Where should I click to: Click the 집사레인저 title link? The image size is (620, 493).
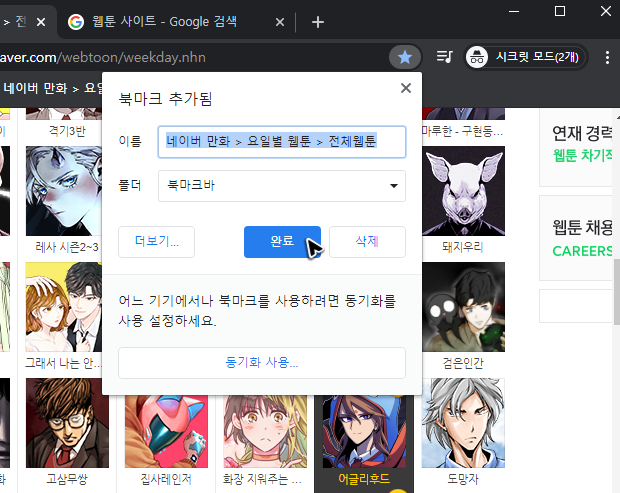[166, 479]
